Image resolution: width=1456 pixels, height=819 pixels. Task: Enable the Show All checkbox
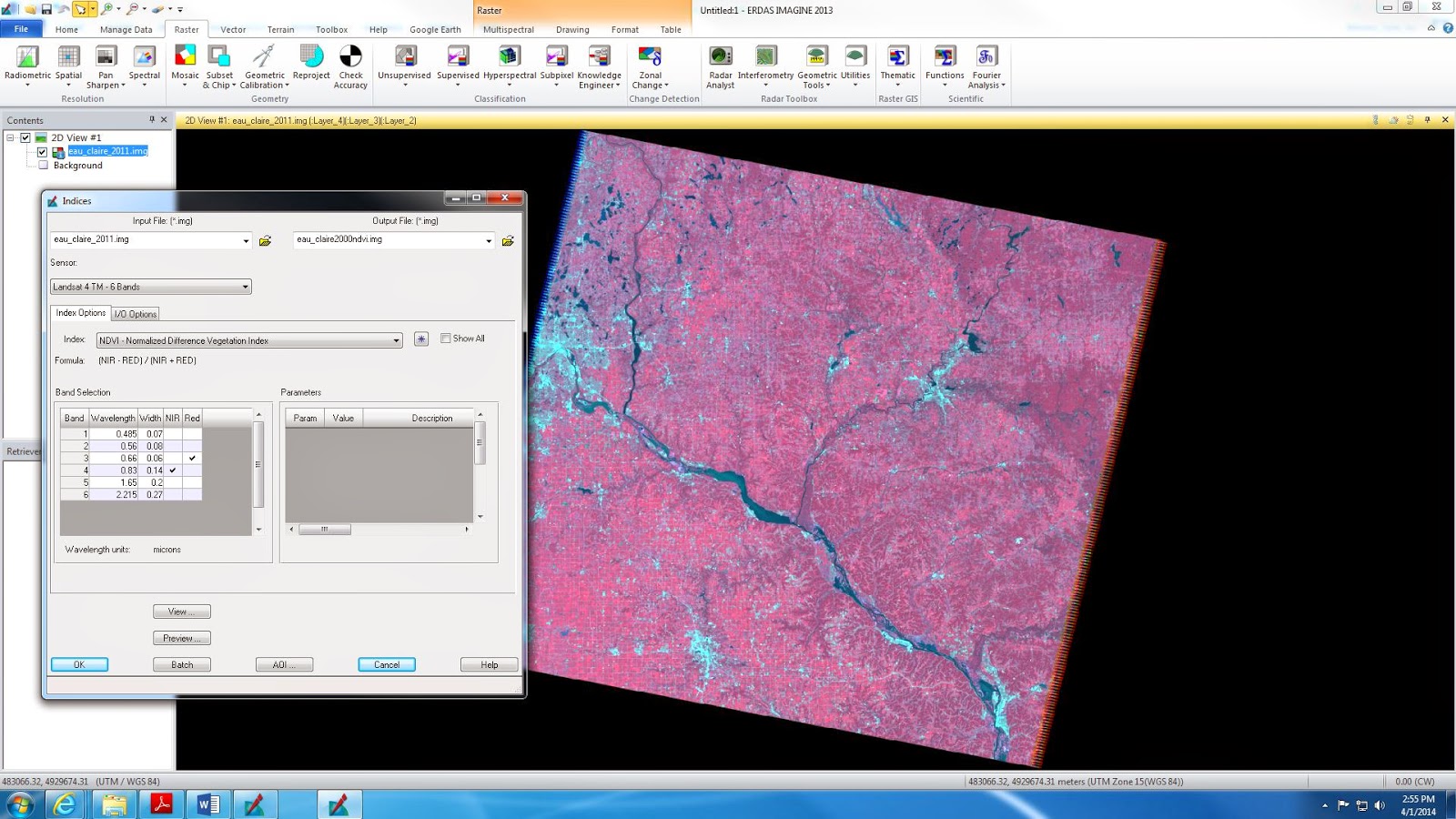click(x=445, y=338)
